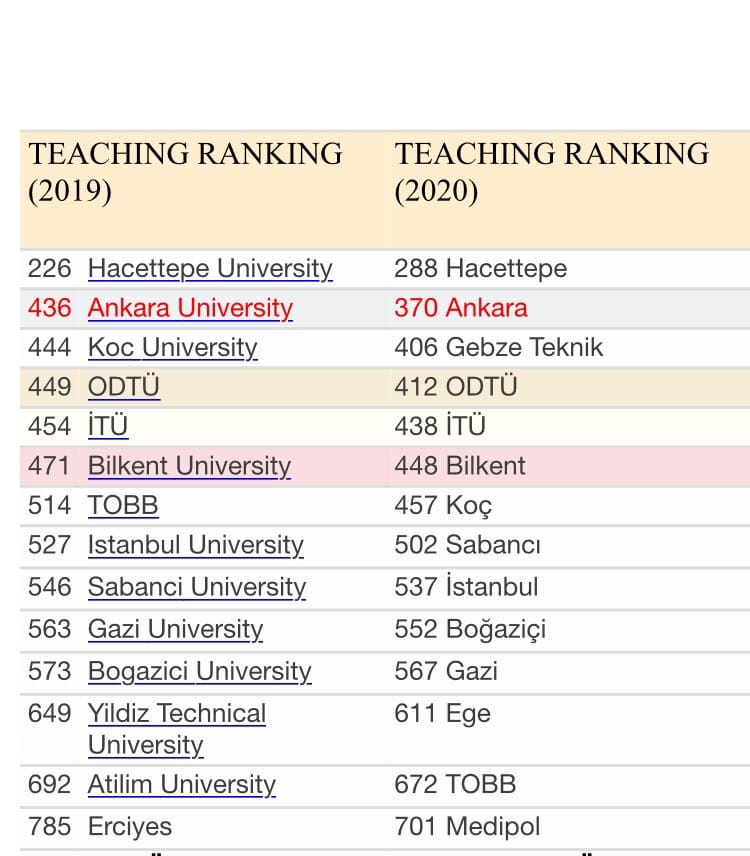Image resolution: width=750 pixels, height=856 pixels.
Task: Open the TOBB link ranked 514
Action: click(x=123, y=506)
